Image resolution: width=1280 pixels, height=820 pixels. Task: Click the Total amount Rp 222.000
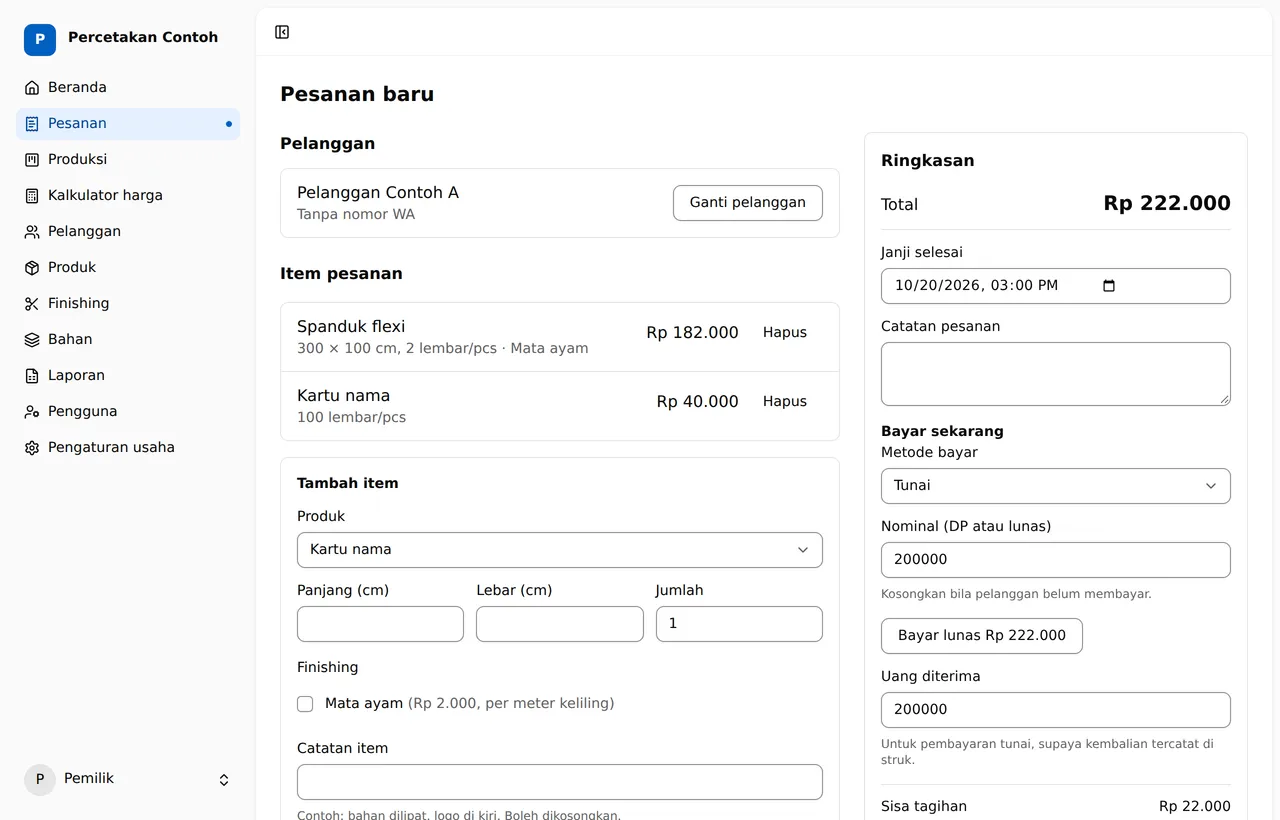click(x=1167, y=204)
